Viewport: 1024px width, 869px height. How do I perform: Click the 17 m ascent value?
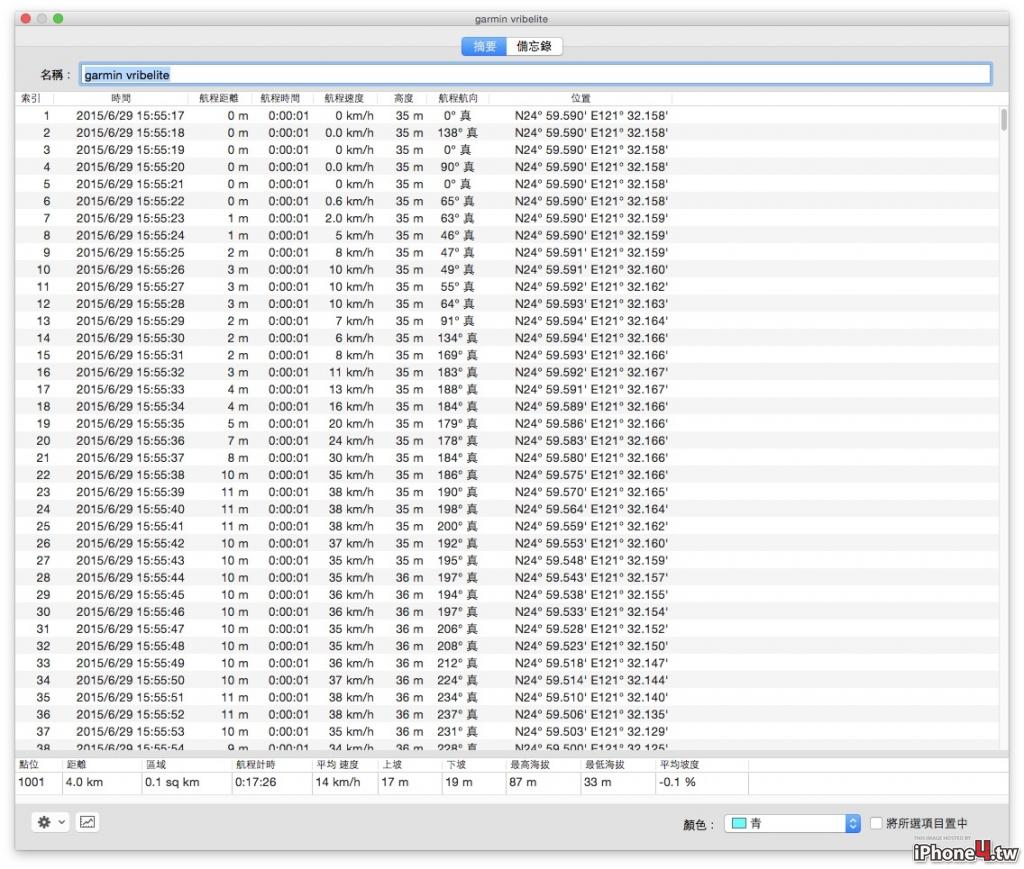point(395,782)
